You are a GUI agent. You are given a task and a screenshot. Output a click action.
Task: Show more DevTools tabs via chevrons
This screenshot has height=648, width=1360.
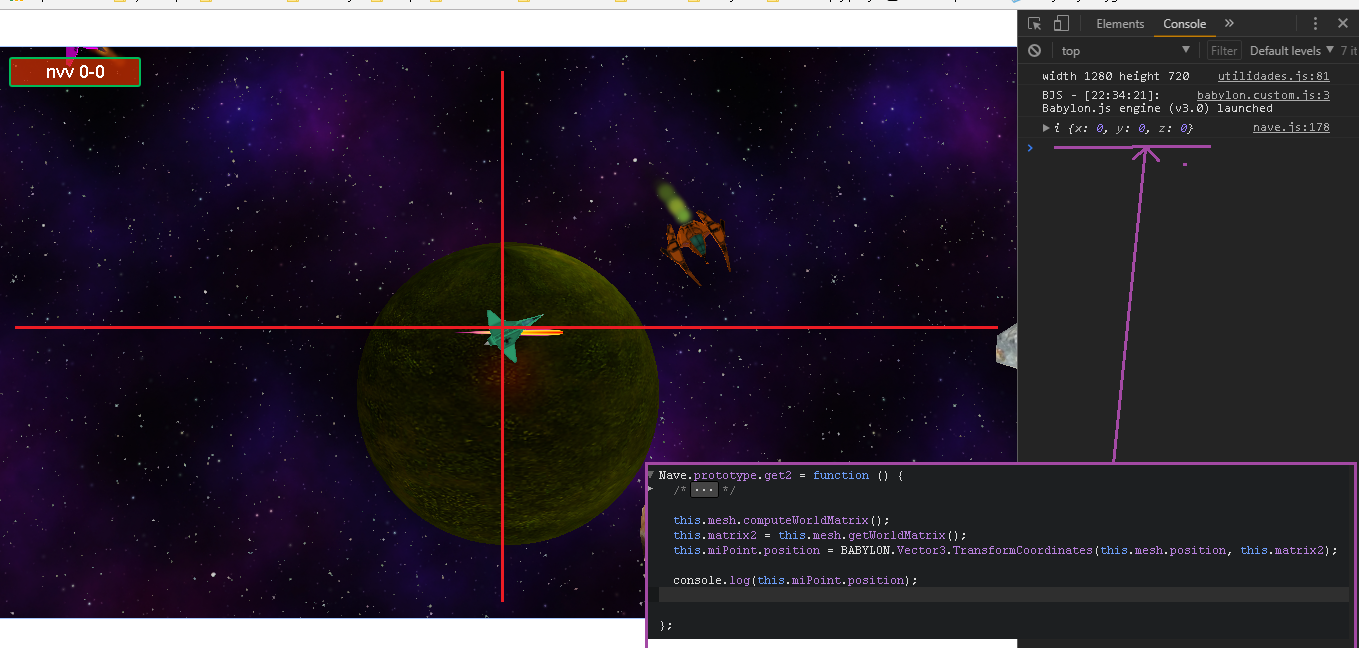(1229, 24)
